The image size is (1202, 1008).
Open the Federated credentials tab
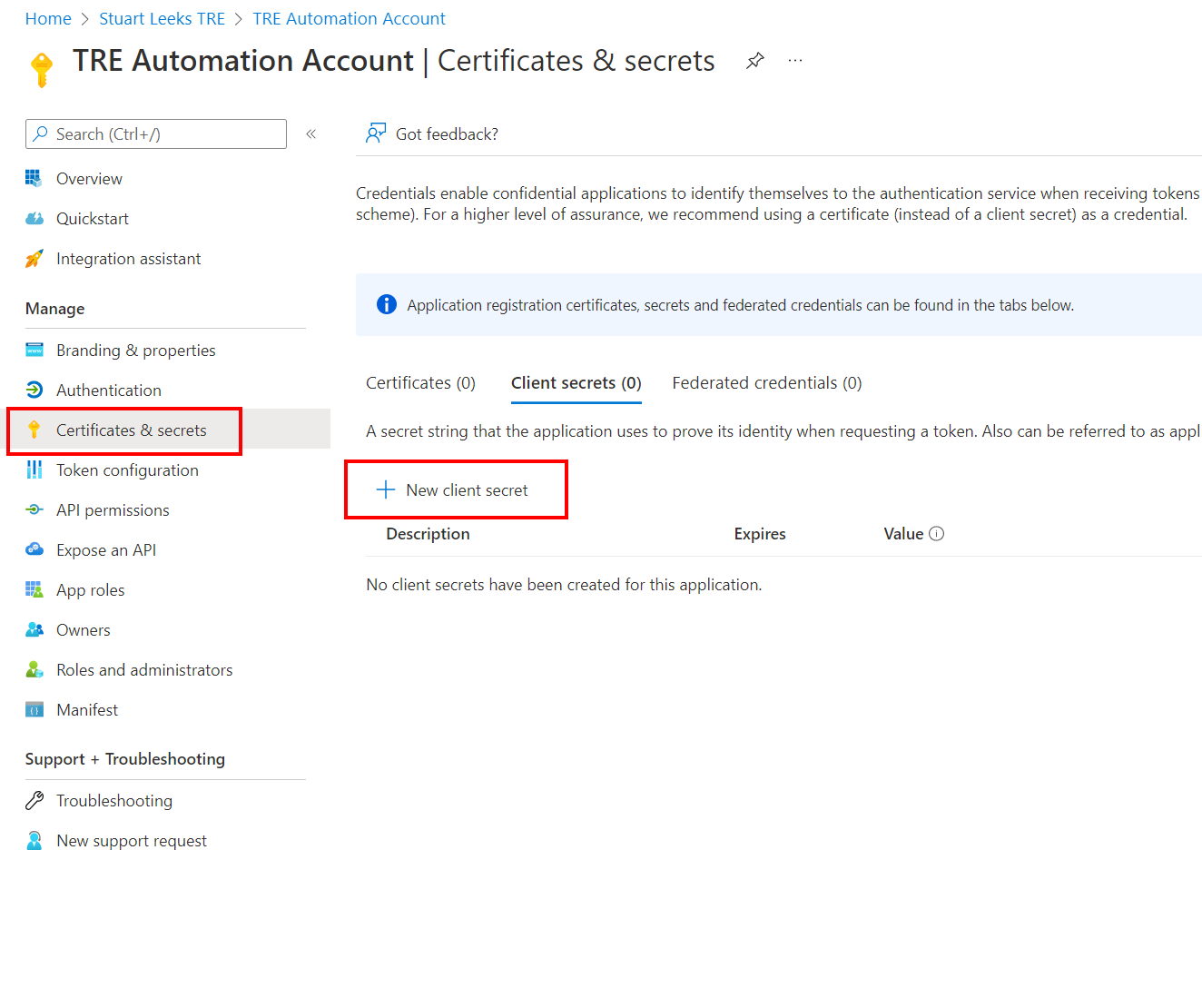coord(766,382)
